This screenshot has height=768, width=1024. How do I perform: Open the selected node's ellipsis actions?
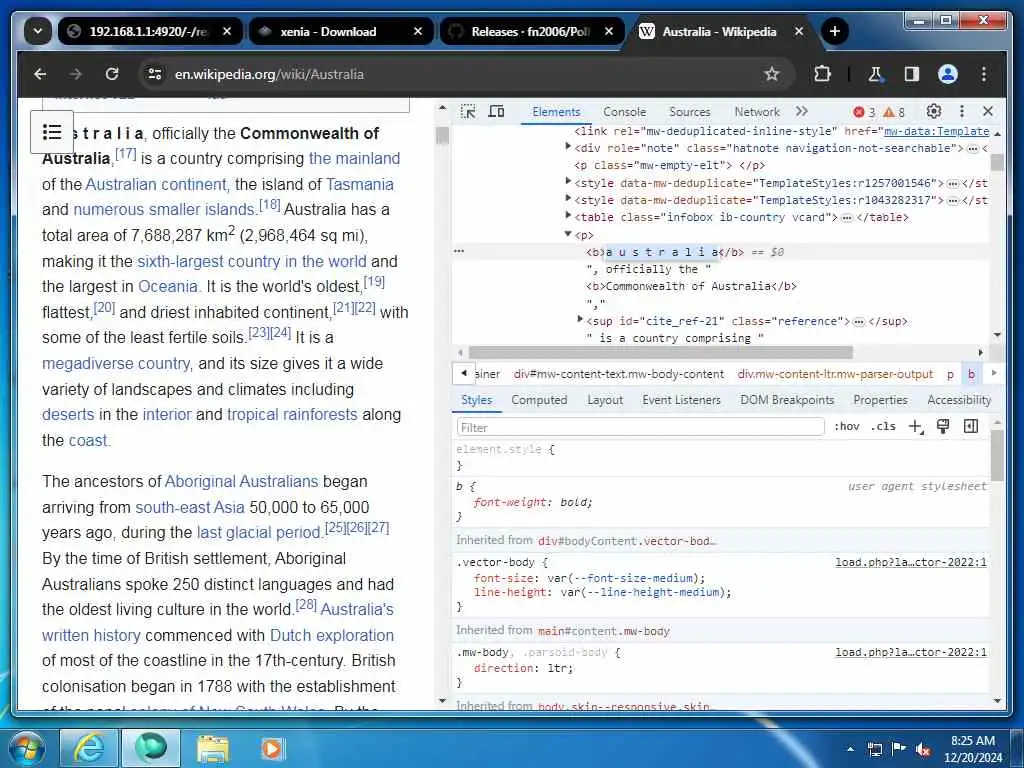(459, 251)
